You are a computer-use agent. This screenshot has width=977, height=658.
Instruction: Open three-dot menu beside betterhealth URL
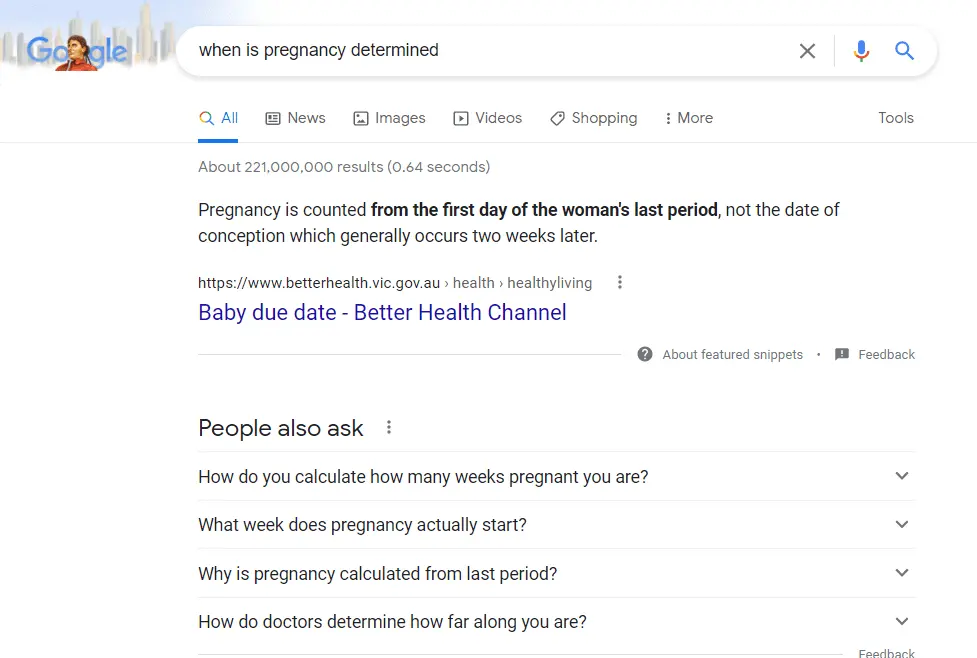pos(620,283)
